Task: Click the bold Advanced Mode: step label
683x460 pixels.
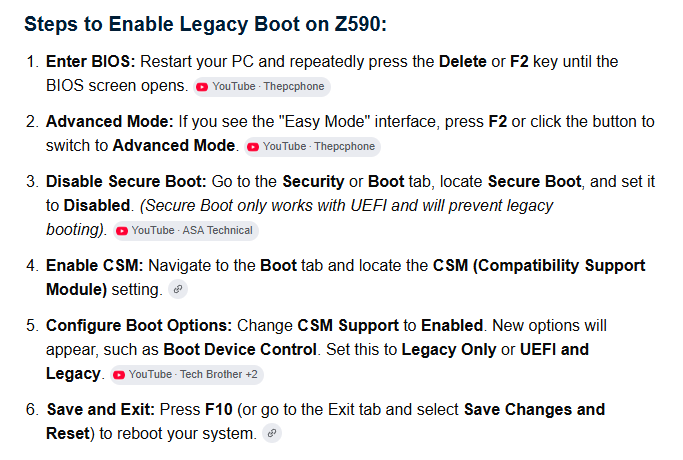Action: point(110,122)
